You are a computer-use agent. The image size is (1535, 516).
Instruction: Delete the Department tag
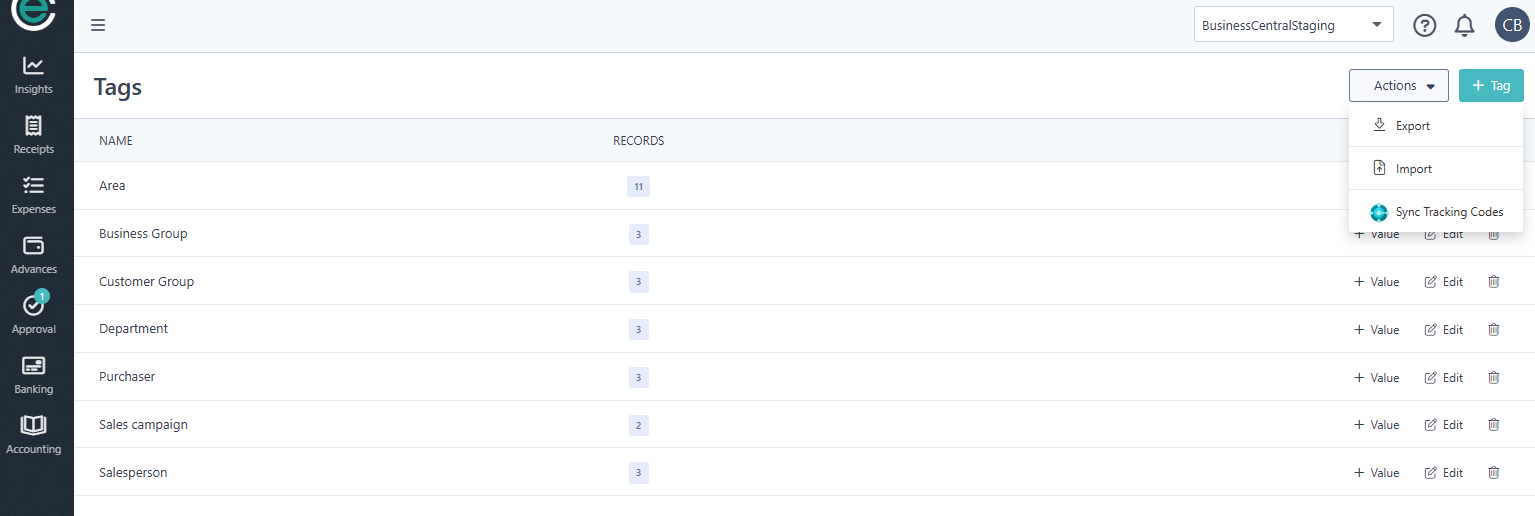[1494, 330]
